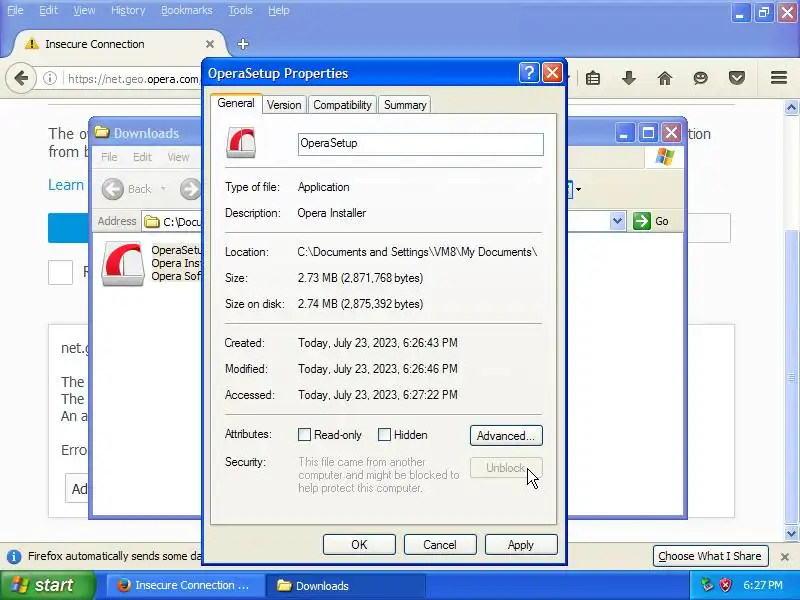This screenshot has width=800, height=600.
Task: Open the Pocket icon in Firefox toolbar
Action: [x=737, y=78]
